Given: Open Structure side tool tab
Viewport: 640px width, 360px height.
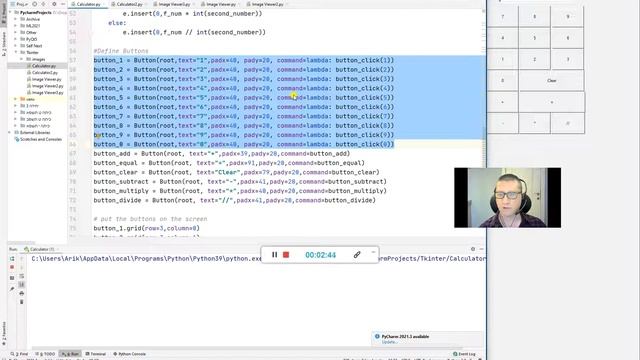Looking at the screenshot, I should click(4, 44).
